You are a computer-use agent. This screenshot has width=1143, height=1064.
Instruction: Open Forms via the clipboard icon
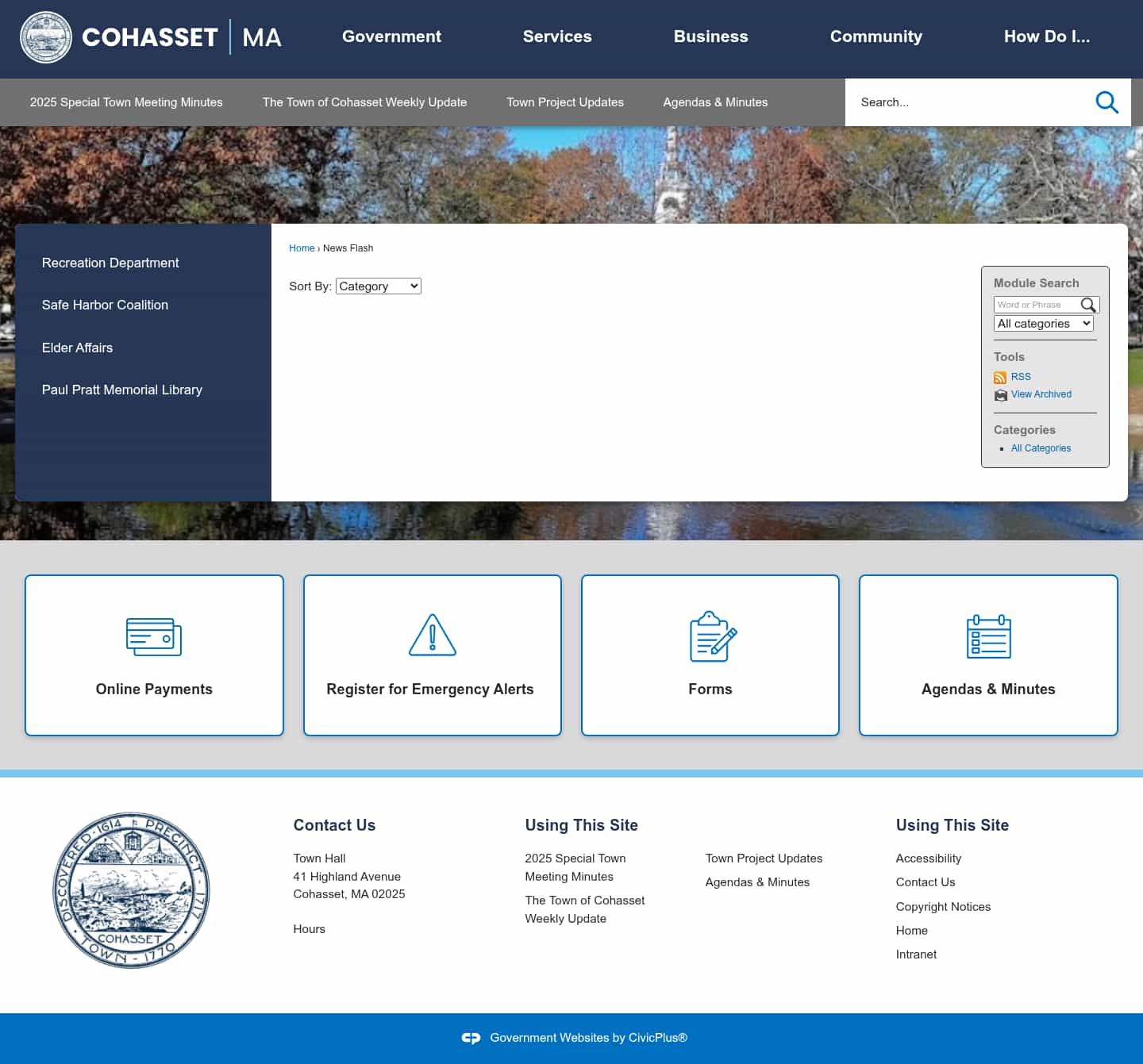(710, 636)
